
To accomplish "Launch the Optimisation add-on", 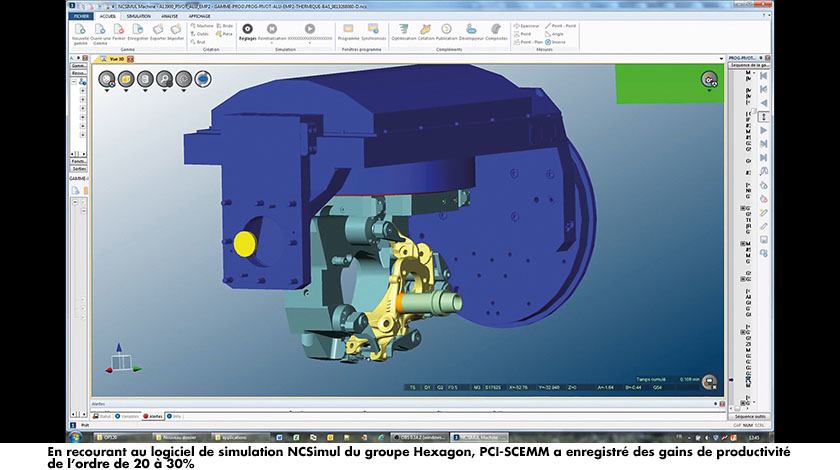I will coord(403,30).
